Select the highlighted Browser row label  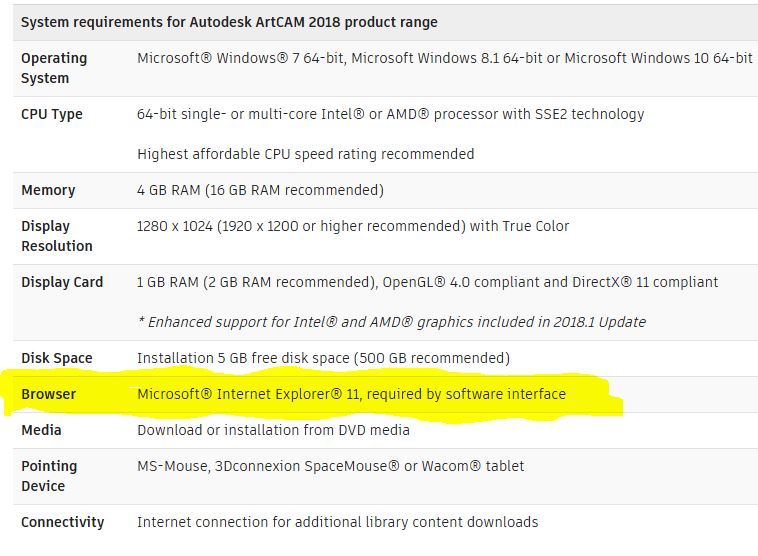click(48, 394)
